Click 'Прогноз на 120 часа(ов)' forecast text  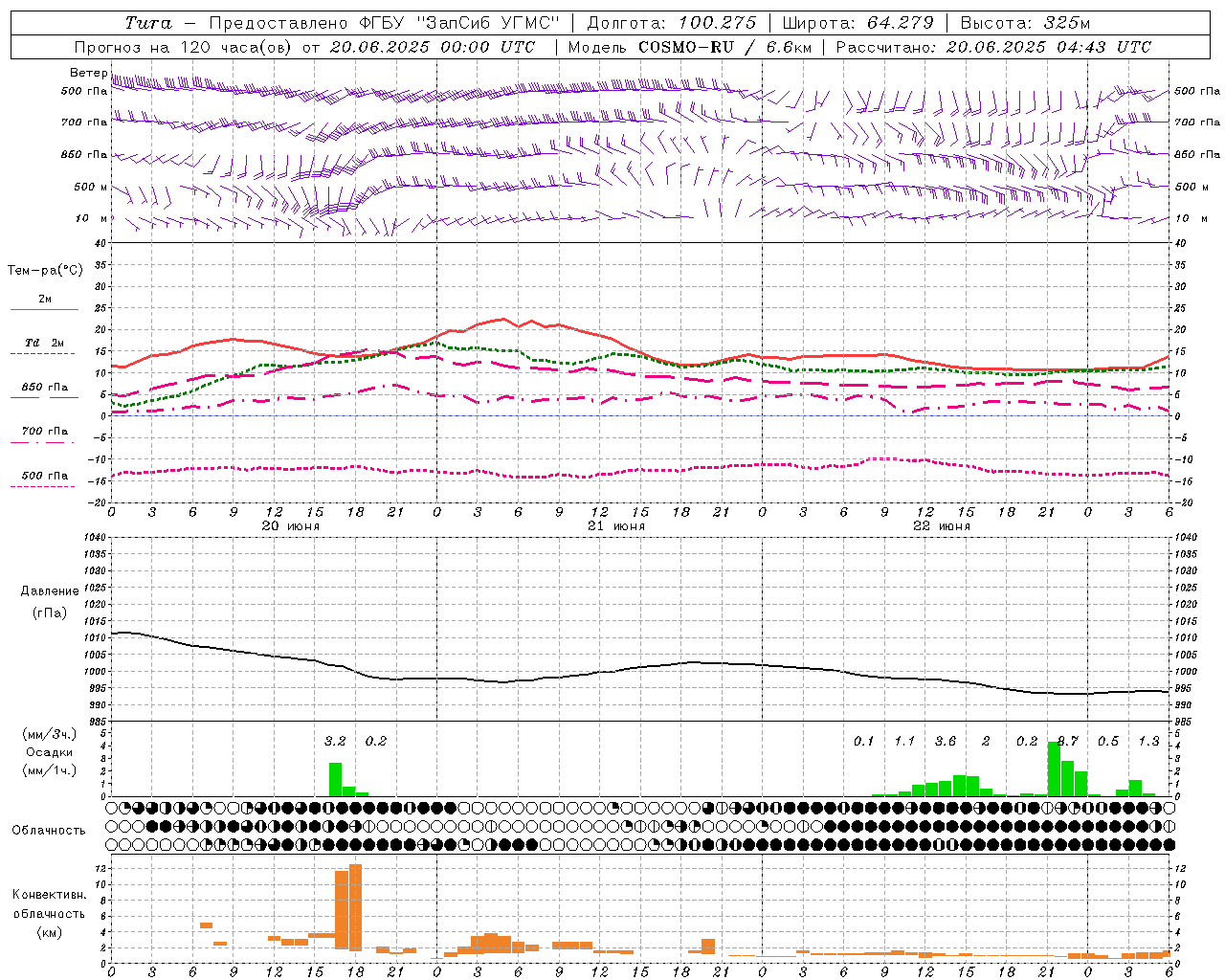[184, 47]
